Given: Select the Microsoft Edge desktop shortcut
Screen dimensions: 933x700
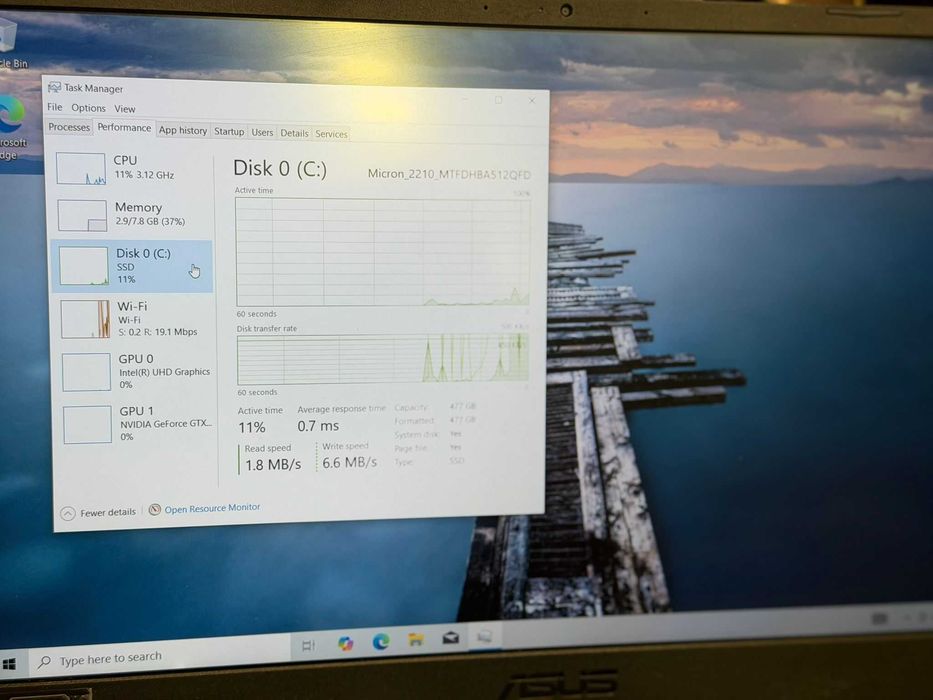Looking at the screenshot, I should click(x=12, y=128).
